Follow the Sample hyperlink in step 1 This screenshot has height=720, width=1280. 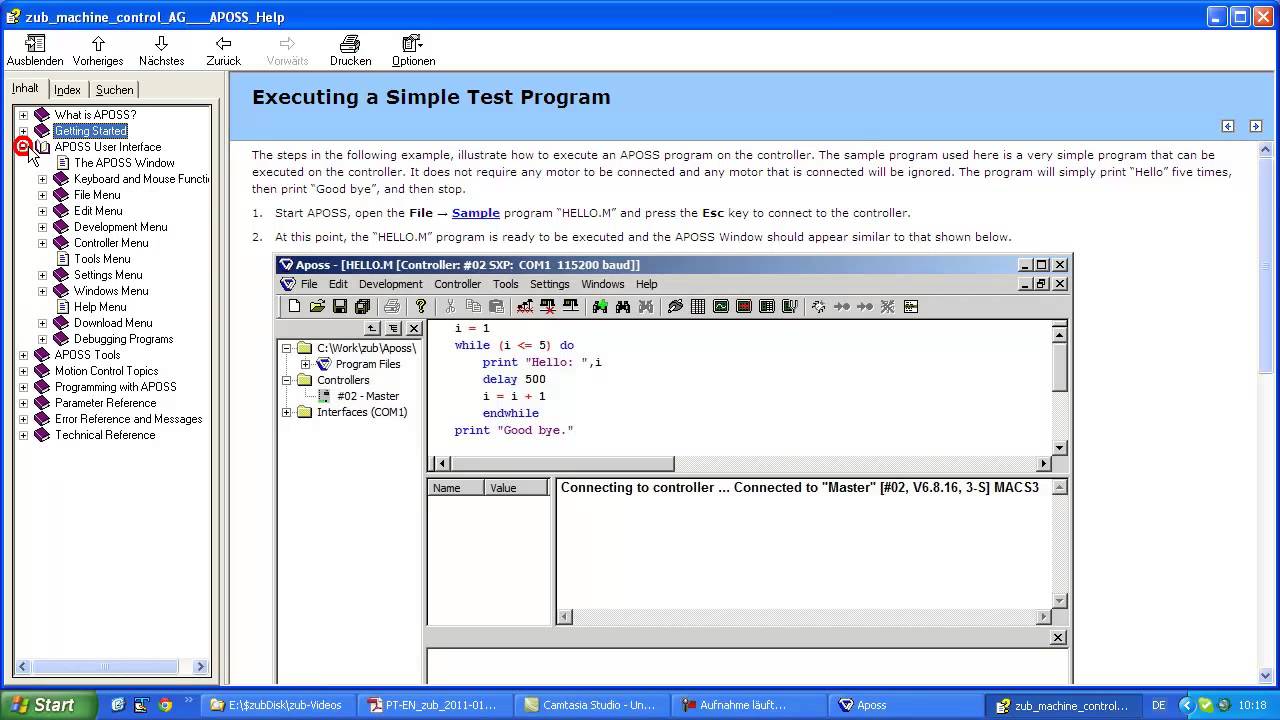coord(476,213)
